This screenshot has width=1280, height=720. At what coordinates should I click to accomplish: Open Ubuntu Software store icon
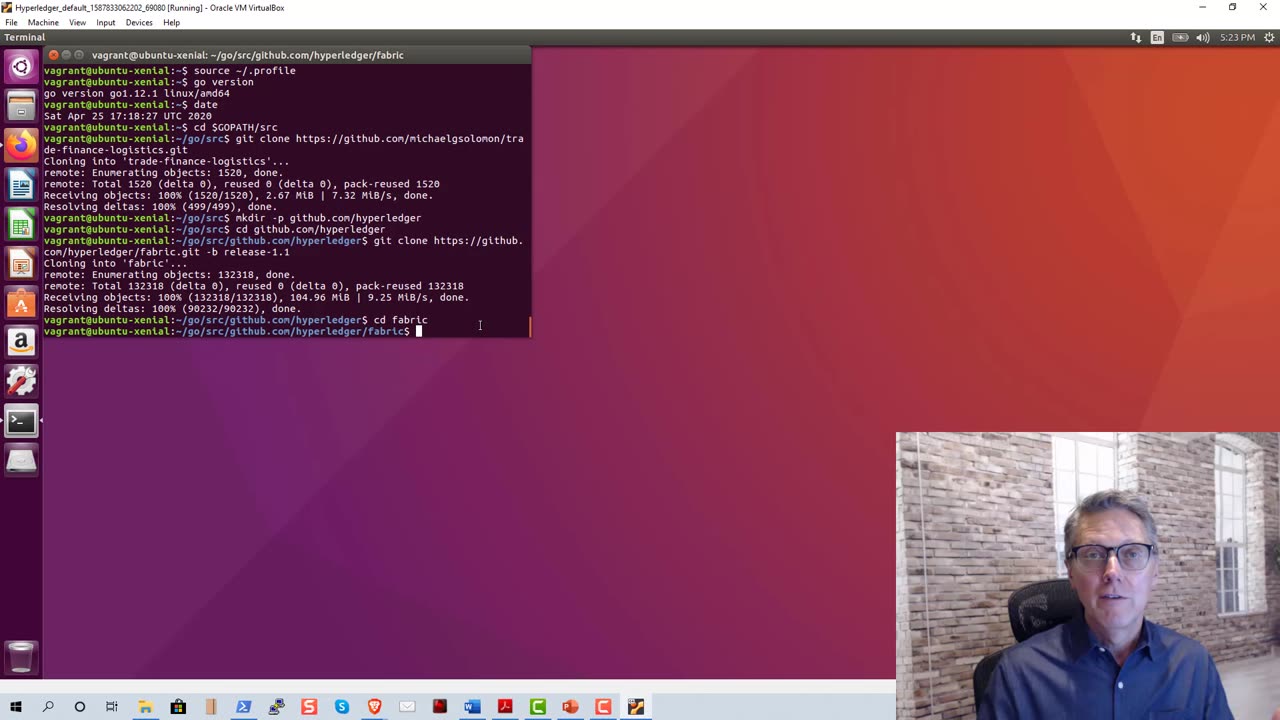pos(21,302)
